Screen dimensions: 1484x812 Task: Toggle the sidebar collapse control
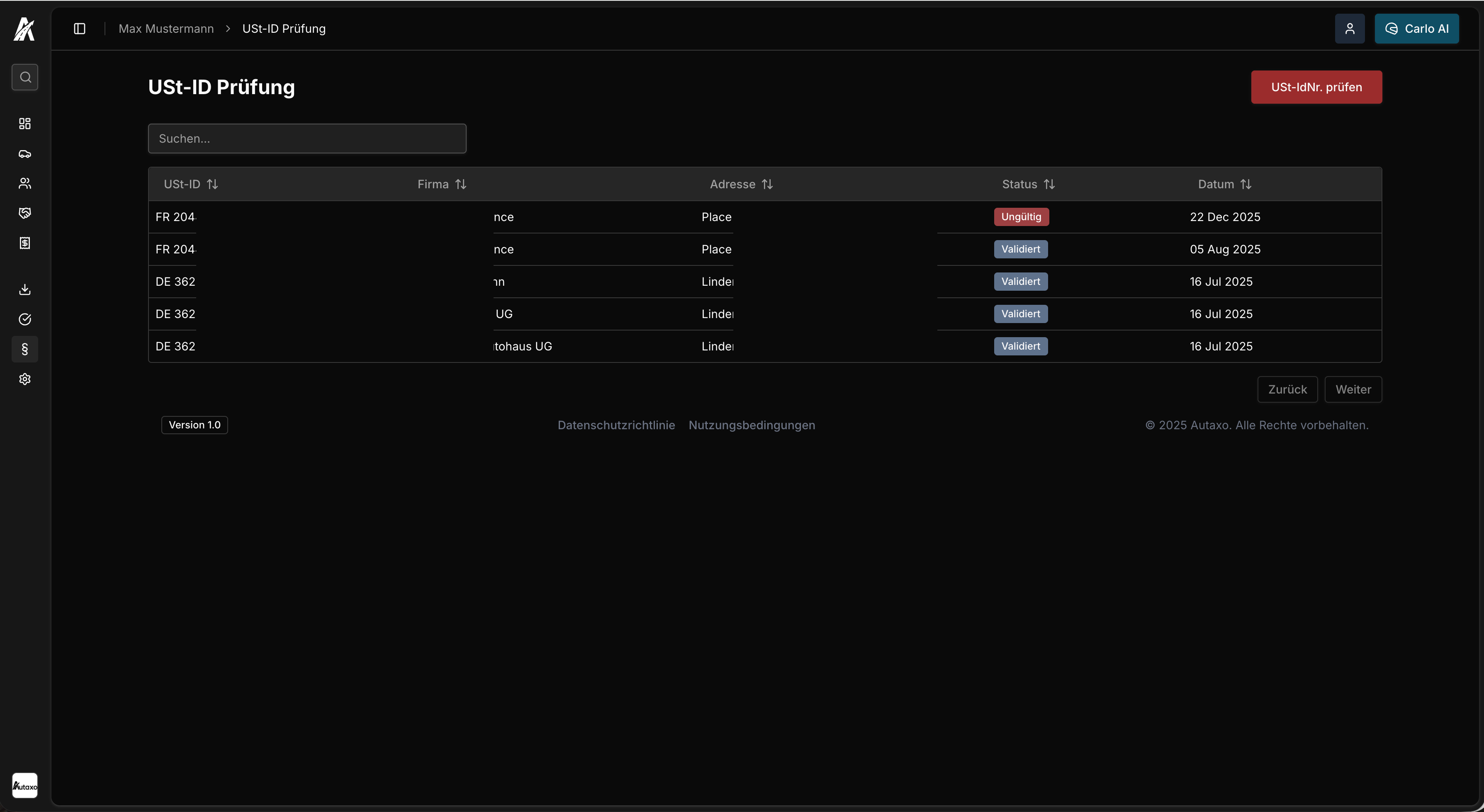79,28
